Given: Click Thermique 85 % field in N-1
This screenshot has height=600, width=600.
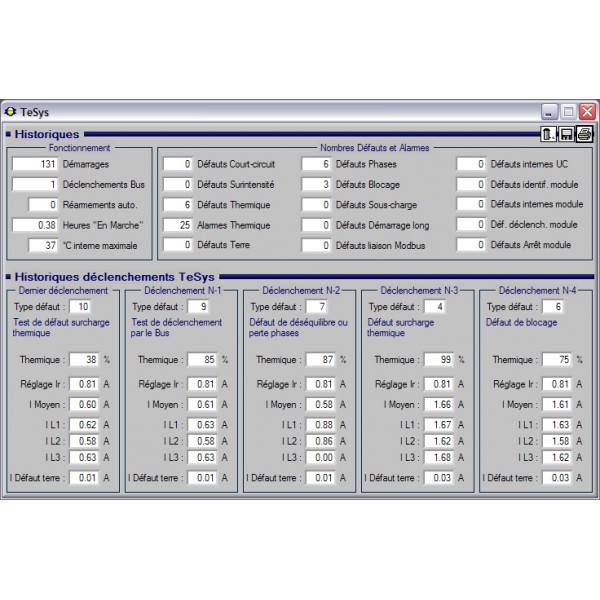Looking at the screenshot, I should click(202, 360).
